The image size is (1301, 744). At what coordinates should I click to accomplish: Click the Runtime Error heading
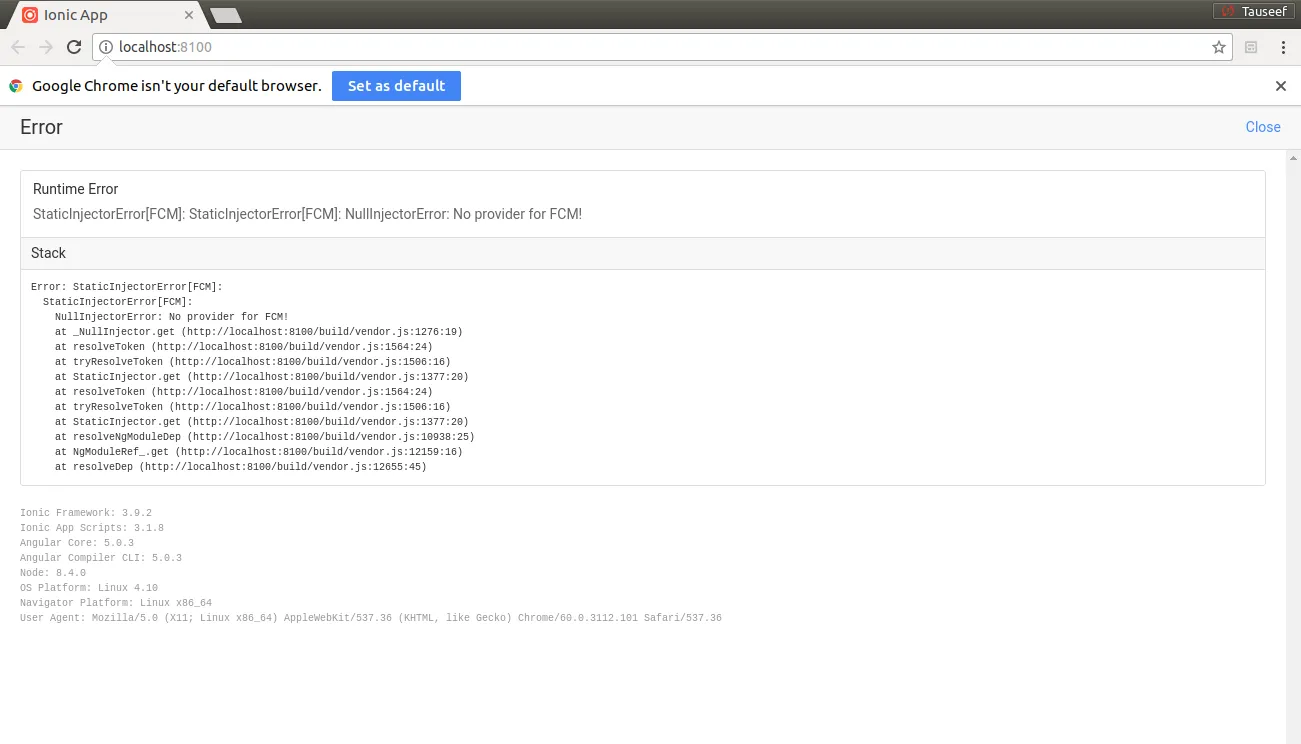coord(75,189)
